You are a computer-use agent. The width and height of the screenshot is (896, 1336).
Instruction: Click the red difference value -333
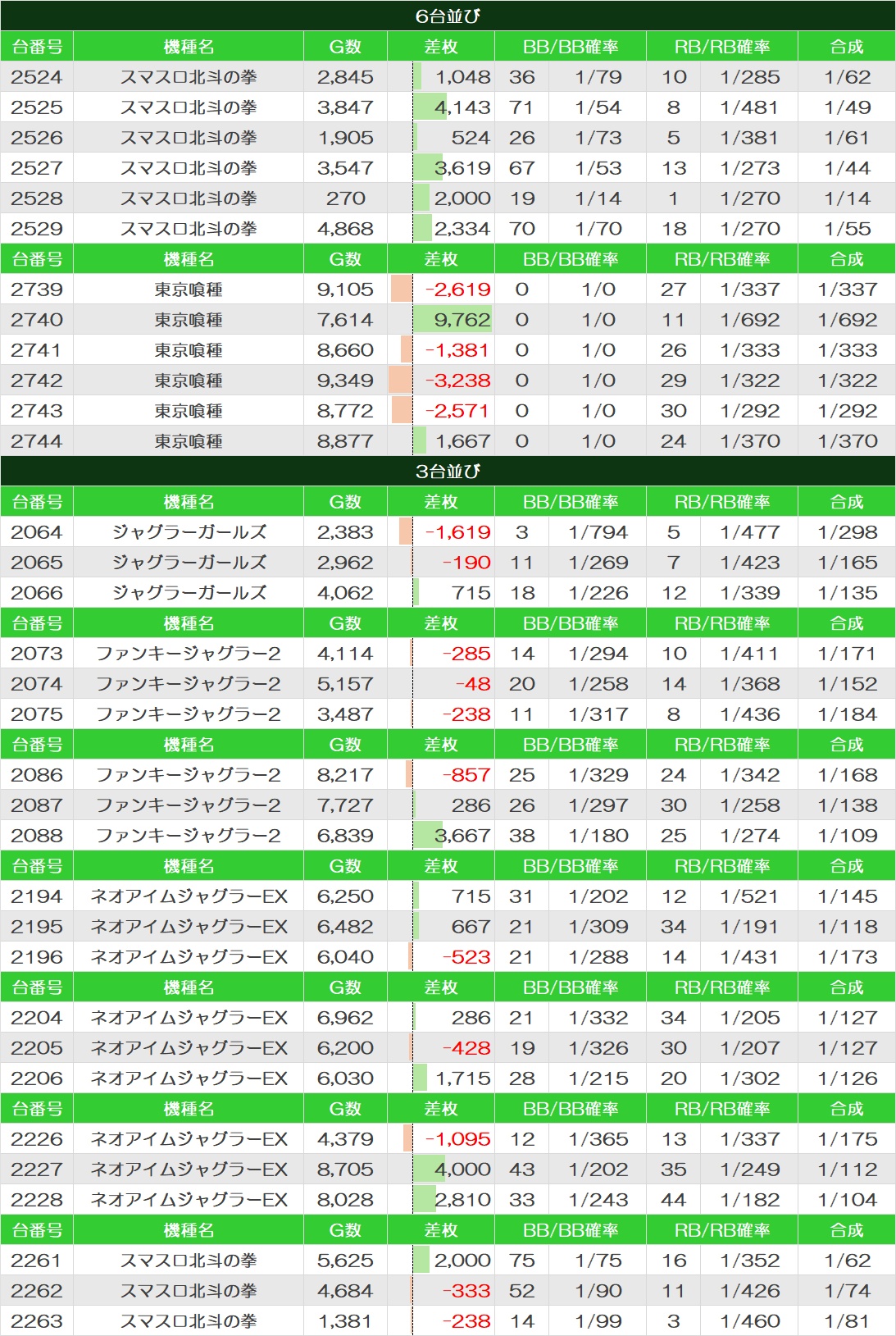(466, 1291)
